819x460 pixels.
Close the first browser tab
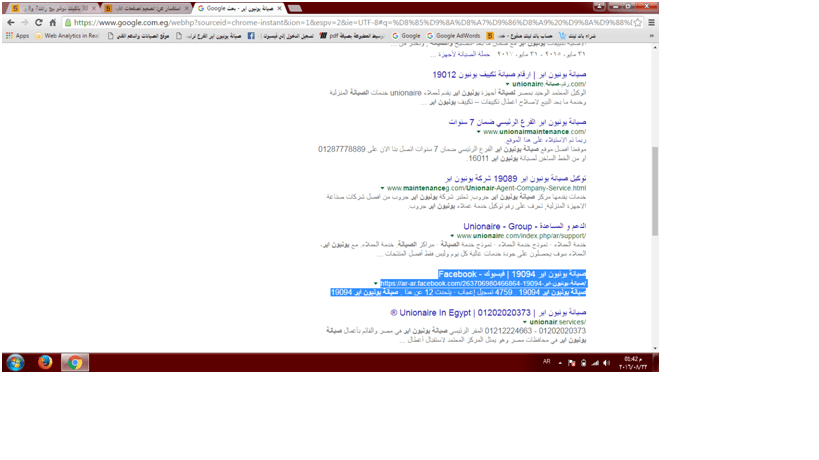pyautogui.click(x=93, y=8)
